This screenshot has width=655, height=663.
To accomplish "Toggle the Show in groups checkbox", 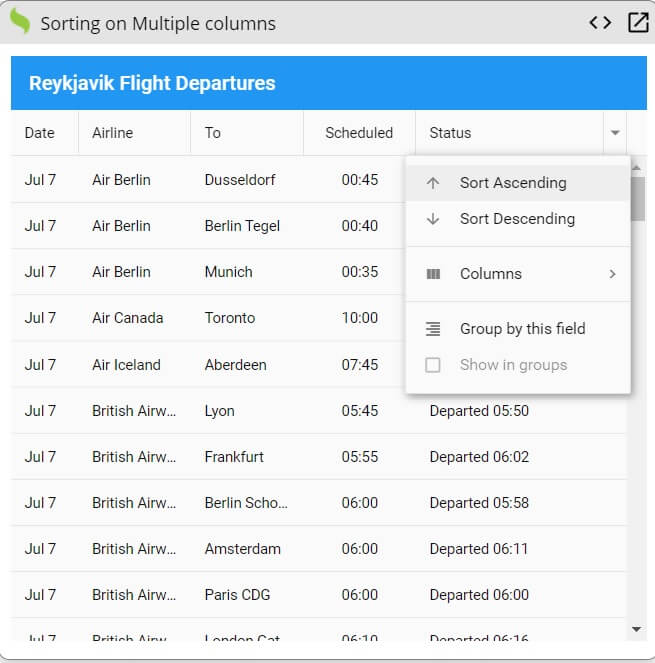I will click(433, 365).
